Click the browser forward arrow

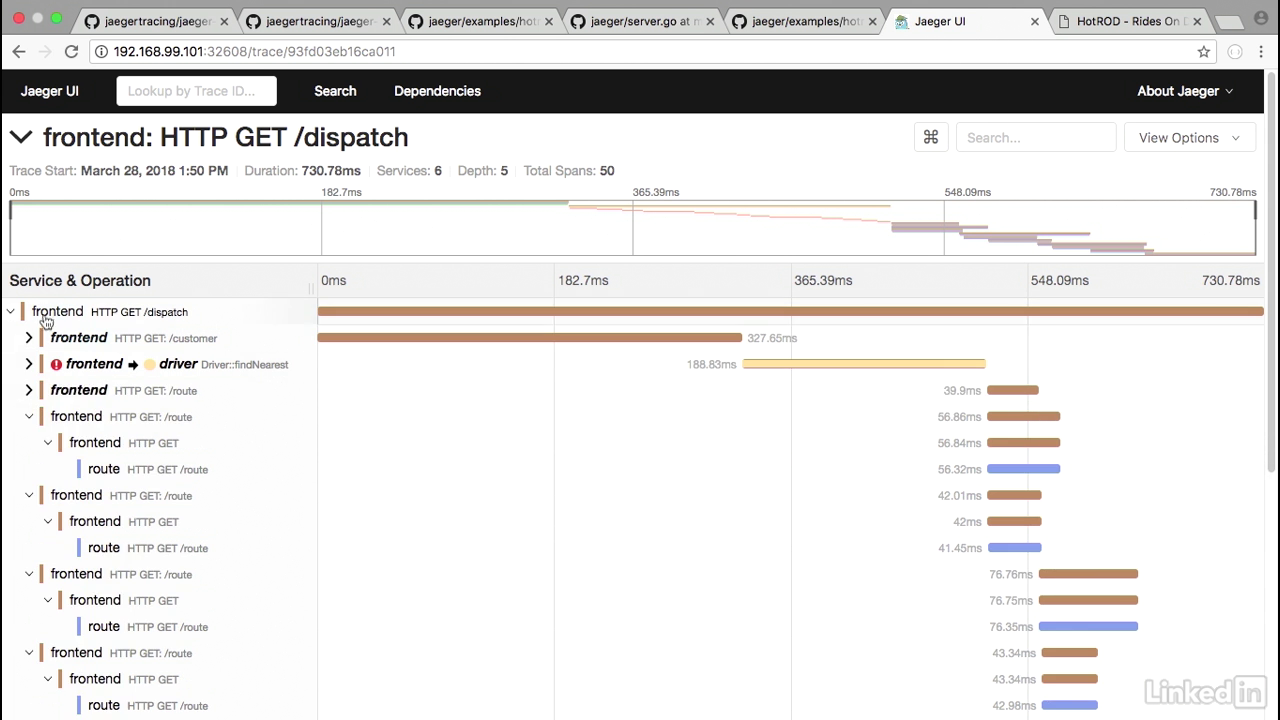[44, 51]
